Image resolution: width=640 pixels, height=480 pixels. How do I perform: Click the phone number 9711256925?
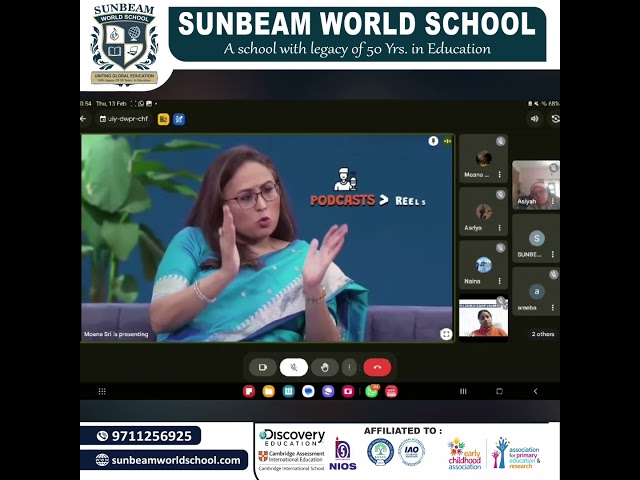[x=151, y=436]
